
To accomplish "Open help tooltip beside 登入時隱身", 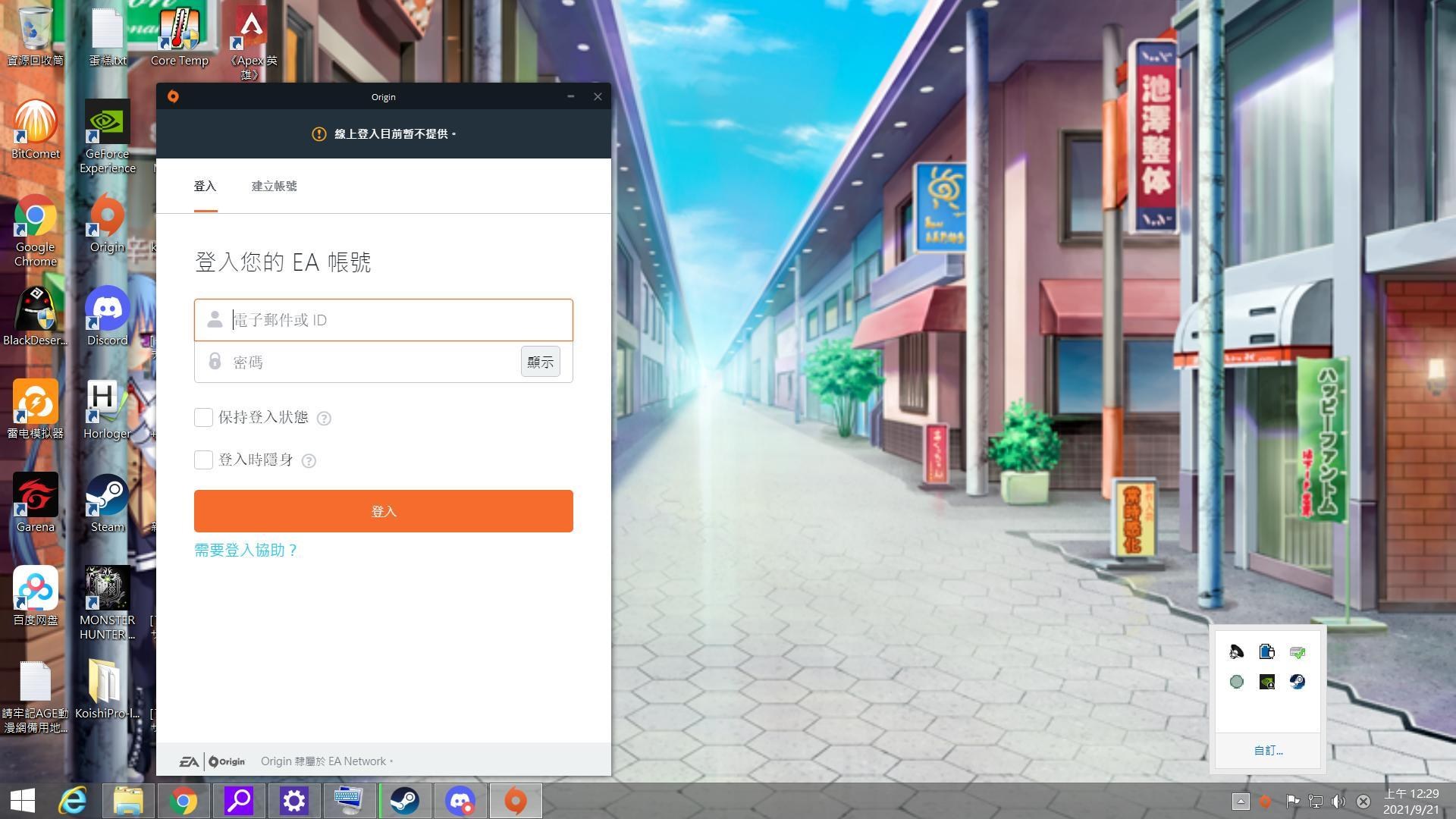I will [x=309, y=460].
